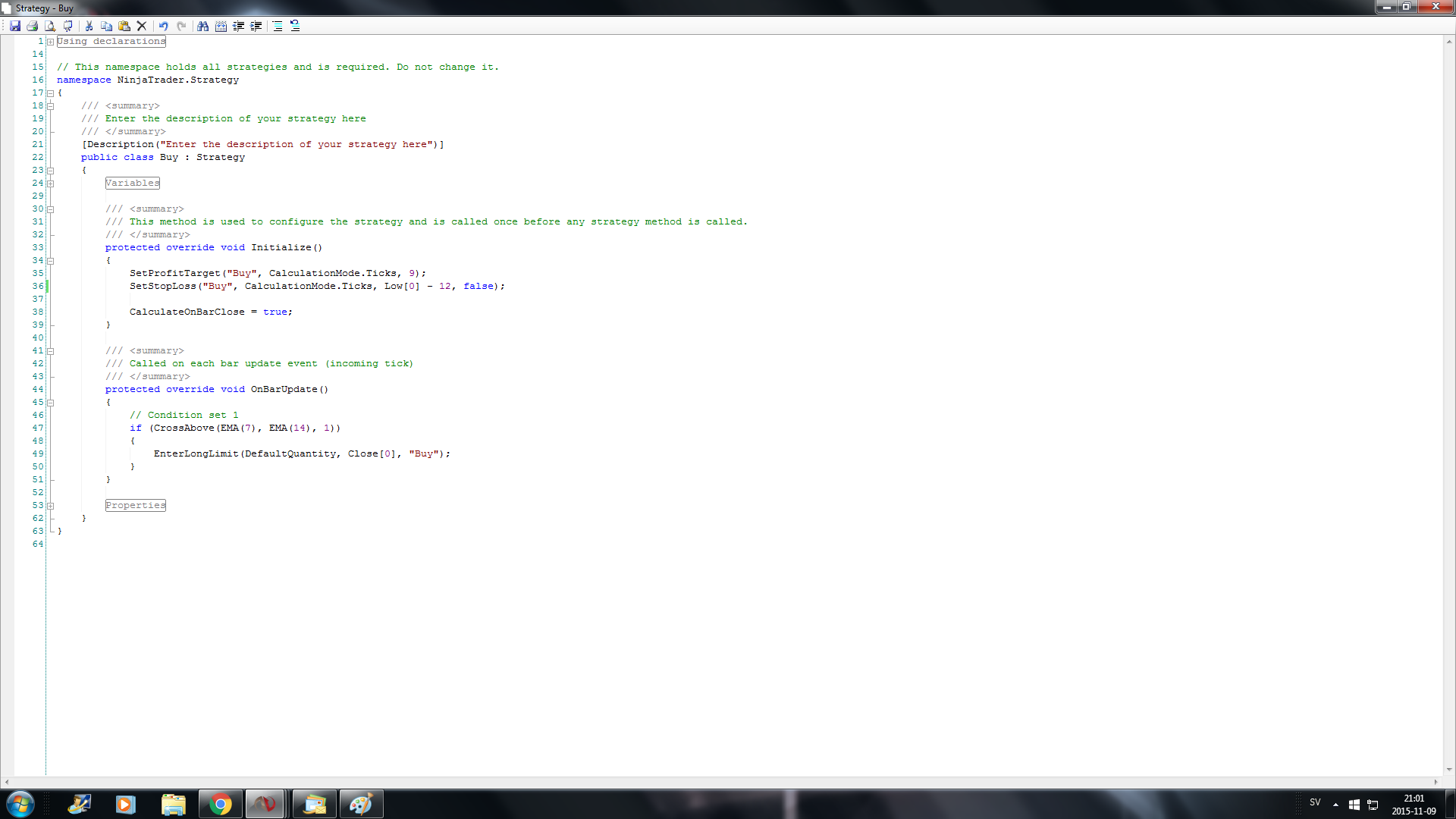Image resolution: width=1456 pixels, height=819 pixels.
Task: Click the Undo arrow icon
Action: 163,26
